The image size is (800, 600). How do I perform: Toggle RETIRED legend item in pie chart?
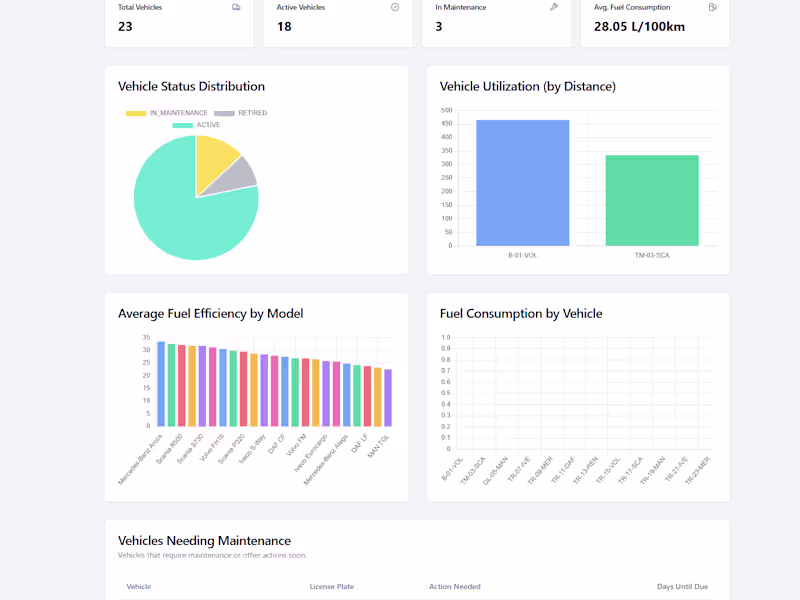[240, 113]
